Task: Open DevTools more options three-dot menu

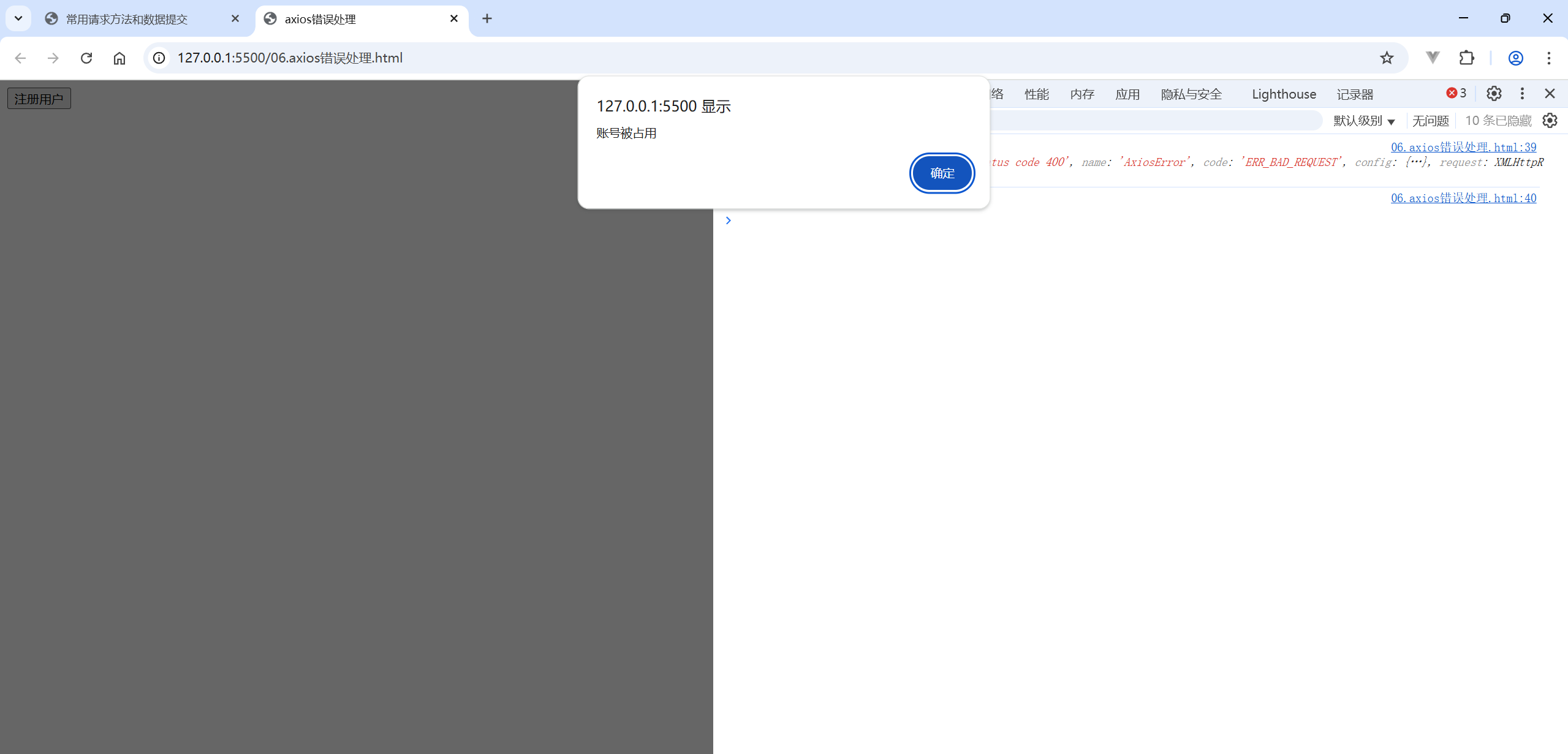Action: [1522, 94]
